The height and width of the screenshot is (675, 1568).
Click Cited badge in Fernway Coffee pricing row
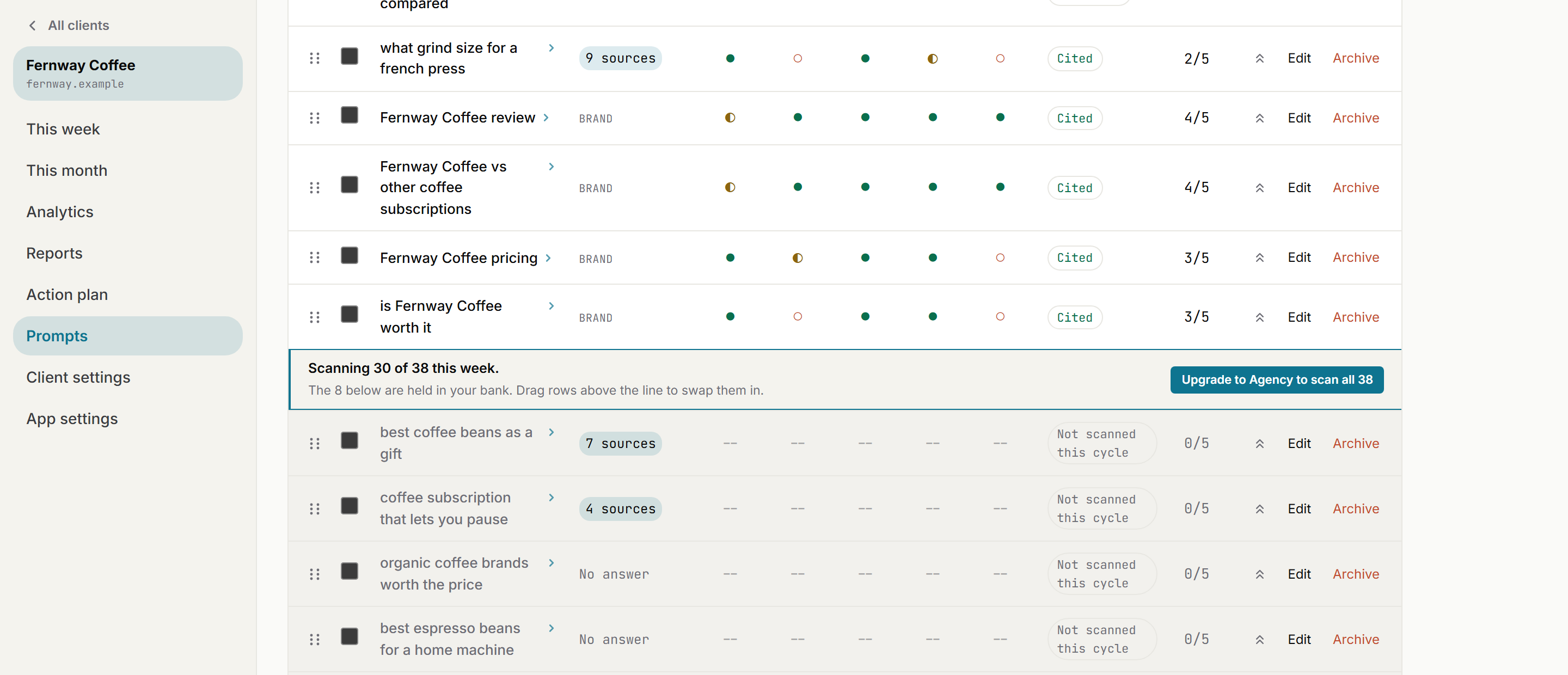click(1074, 258)
